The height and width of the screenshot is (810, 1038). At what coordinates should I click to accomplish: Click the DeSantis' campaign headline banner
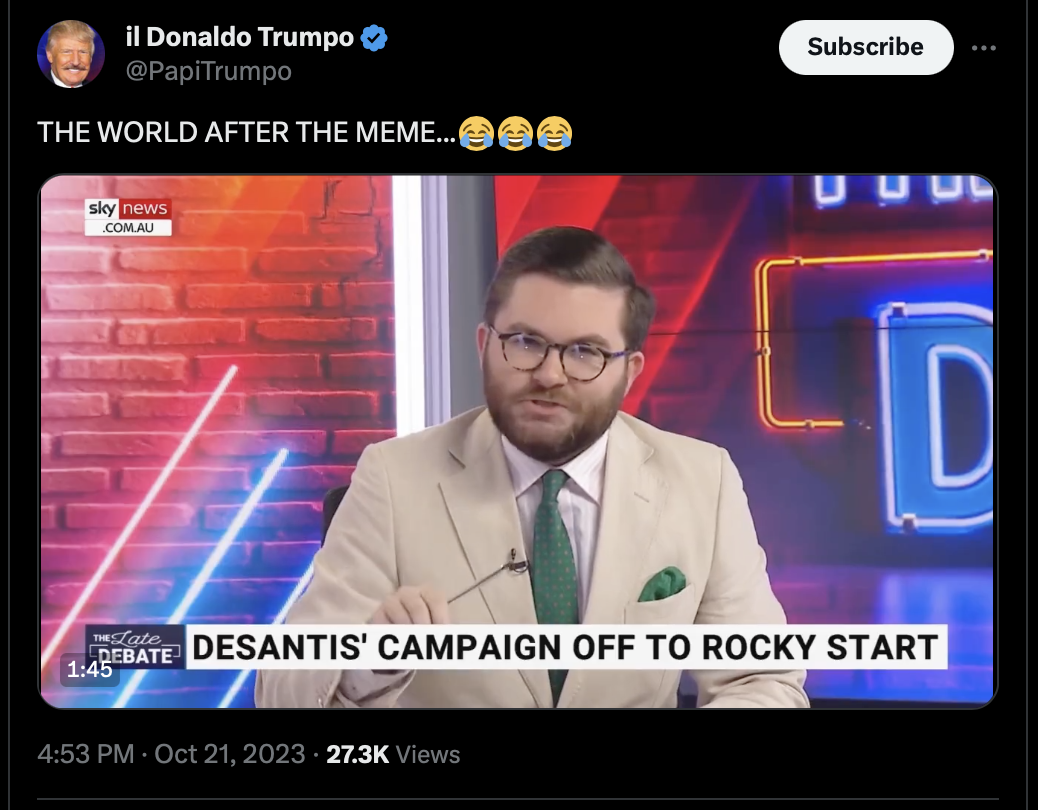(x=566, y=647)
